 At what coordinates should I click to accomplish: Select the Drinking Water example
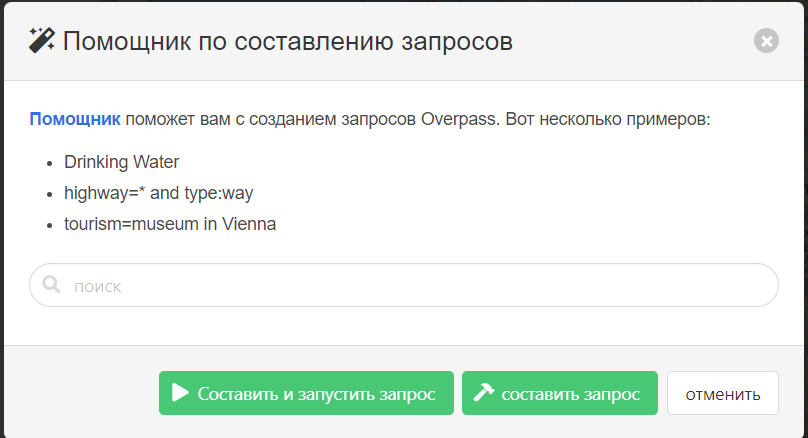(121, 161)
